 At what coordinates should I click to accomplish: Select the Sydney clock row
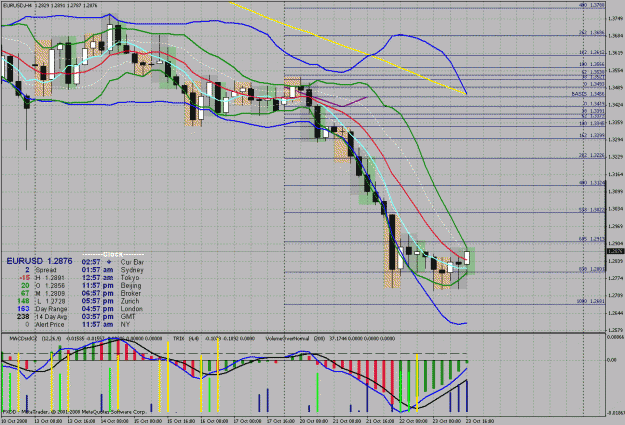click(113, 270)
